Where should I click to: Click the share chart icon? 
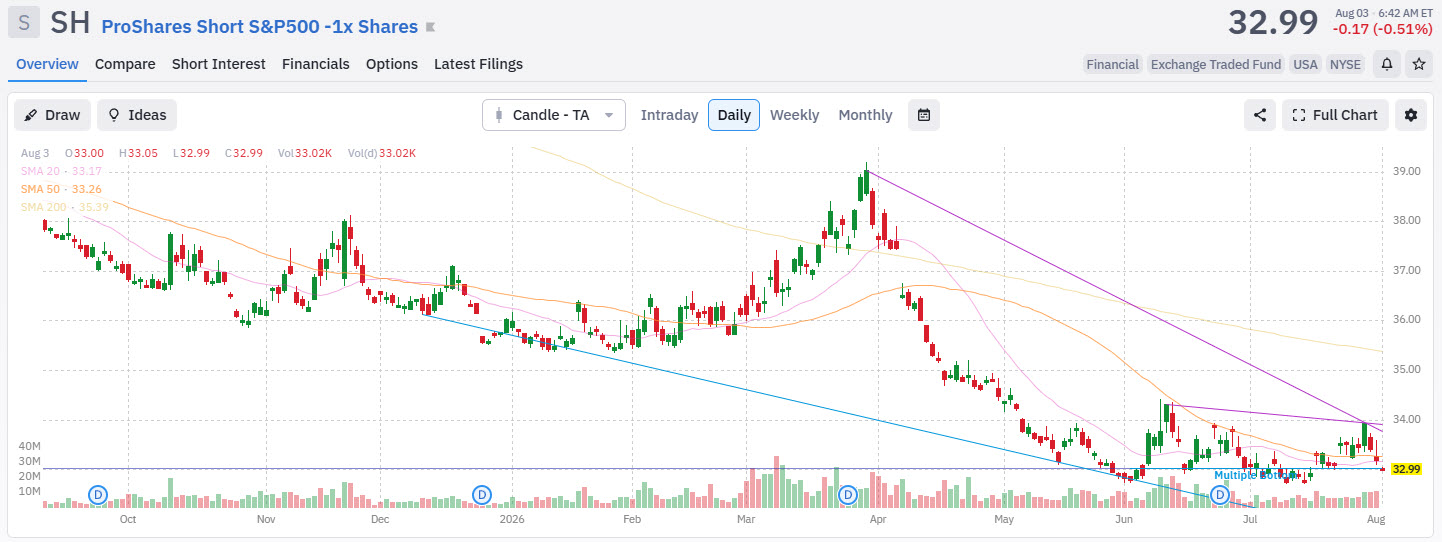1260,115
